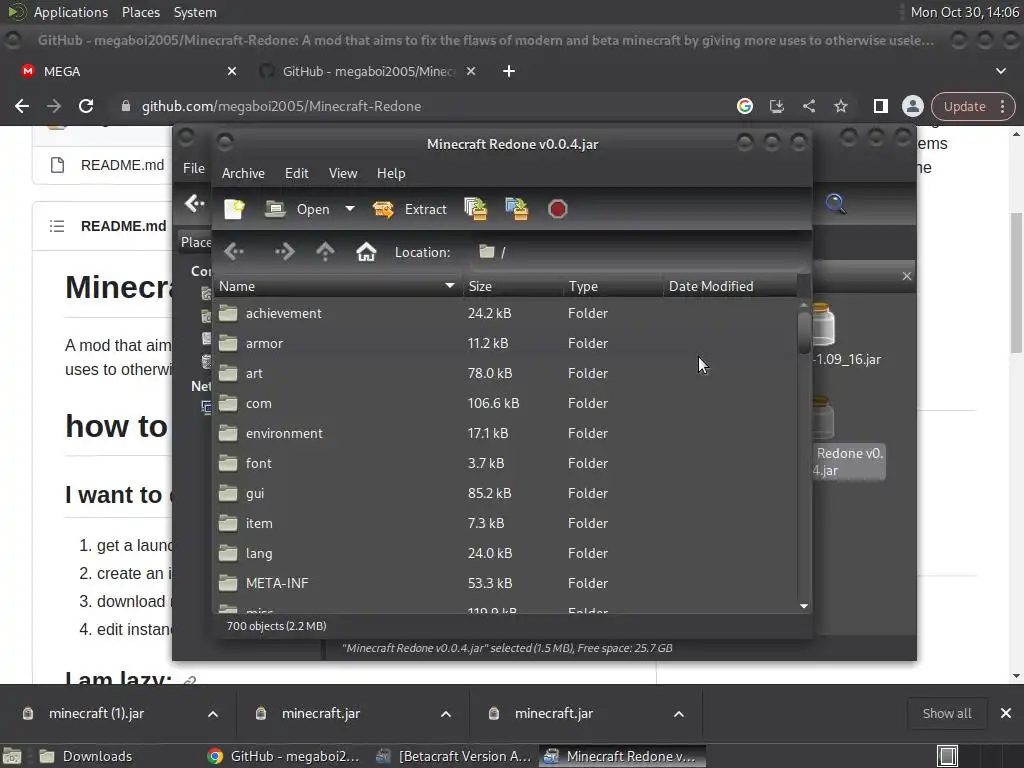
Task: Select the gui folder
Action: (x=505, y=494)
